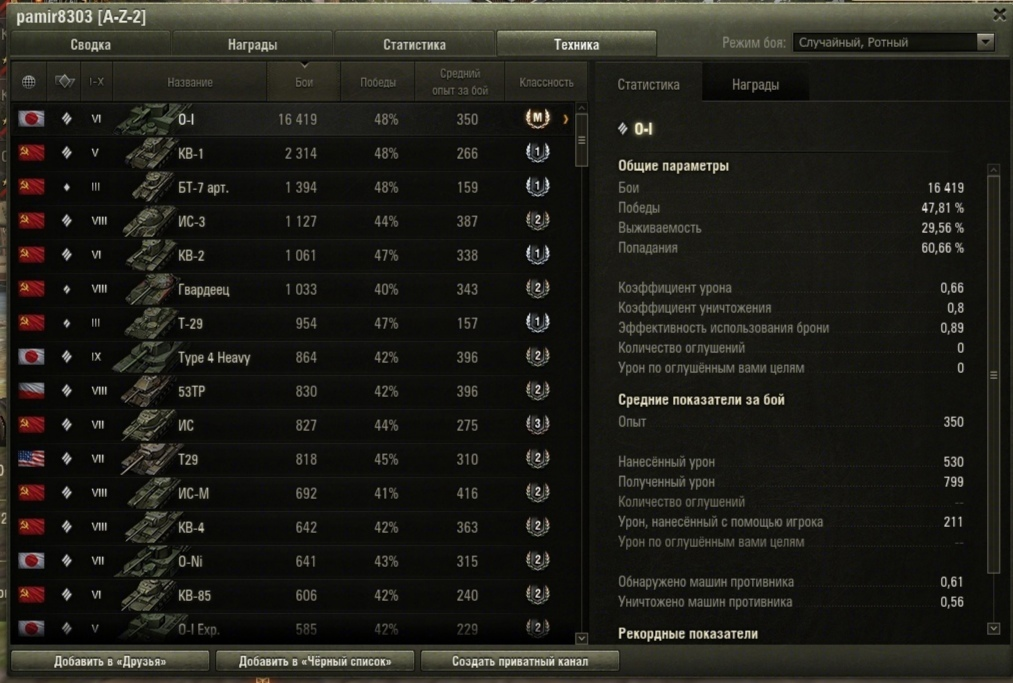Sort by Бои column header
Screen dimensions: 1013x683
pos(304,82)
